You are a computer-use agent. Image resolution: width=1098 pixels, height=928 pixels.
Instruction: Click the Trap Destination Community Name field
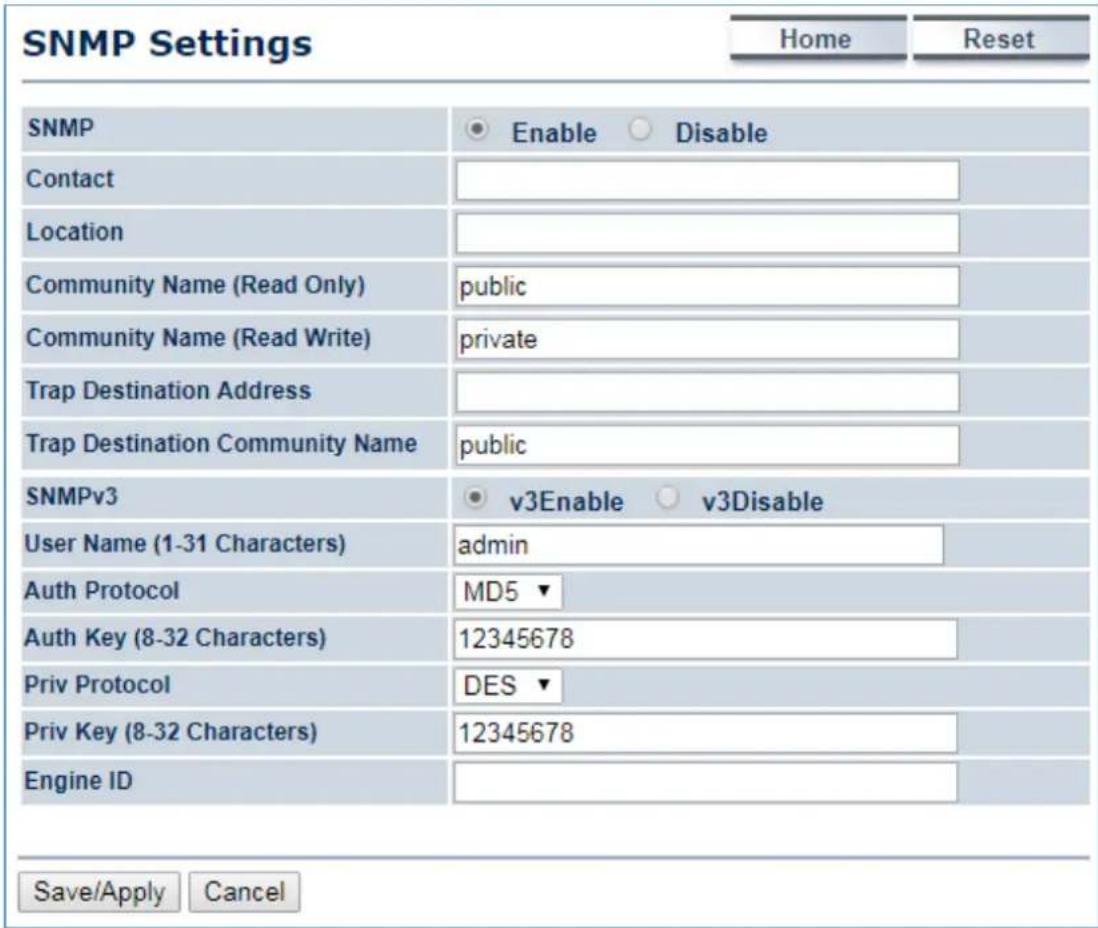pyautogui.click(x=707, y=445)
